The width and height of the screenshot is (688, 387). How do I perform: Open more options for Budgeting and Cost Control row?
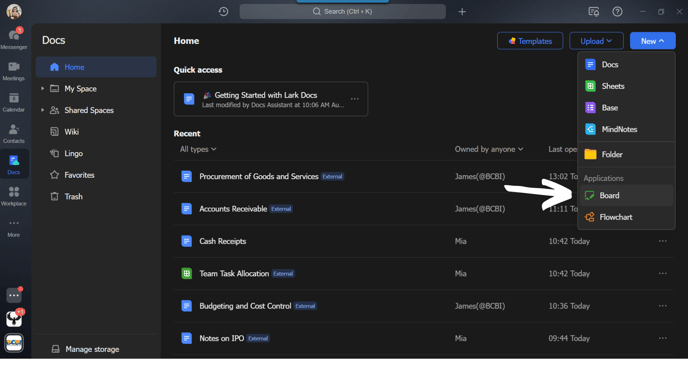pyautogui.click(x=663, y=306)
